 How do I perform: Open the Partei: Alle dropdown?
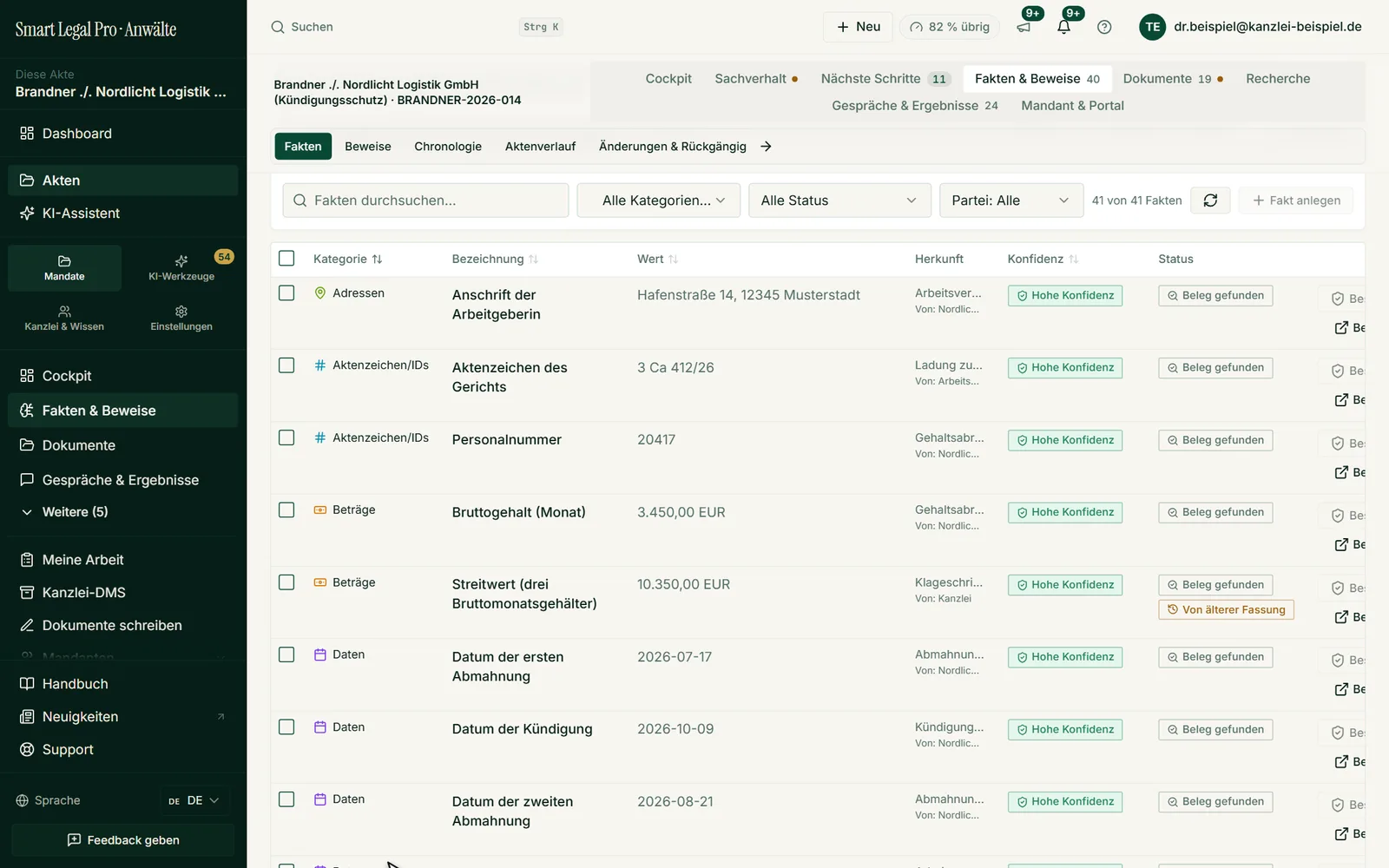click(1011, 201)
